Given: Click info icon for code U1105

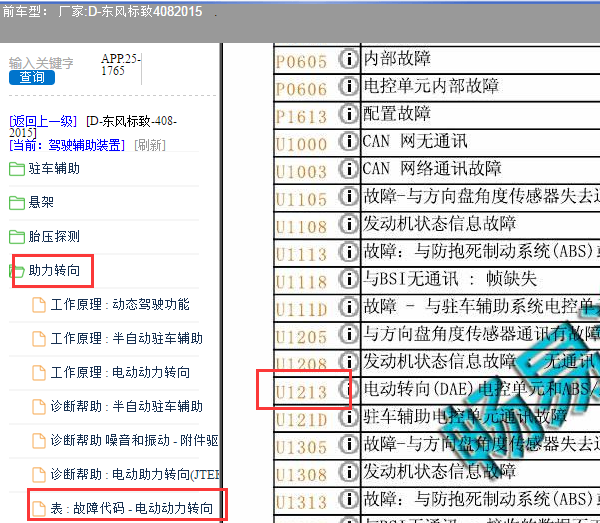Looking at the screenshot, I should click(348, 196).
